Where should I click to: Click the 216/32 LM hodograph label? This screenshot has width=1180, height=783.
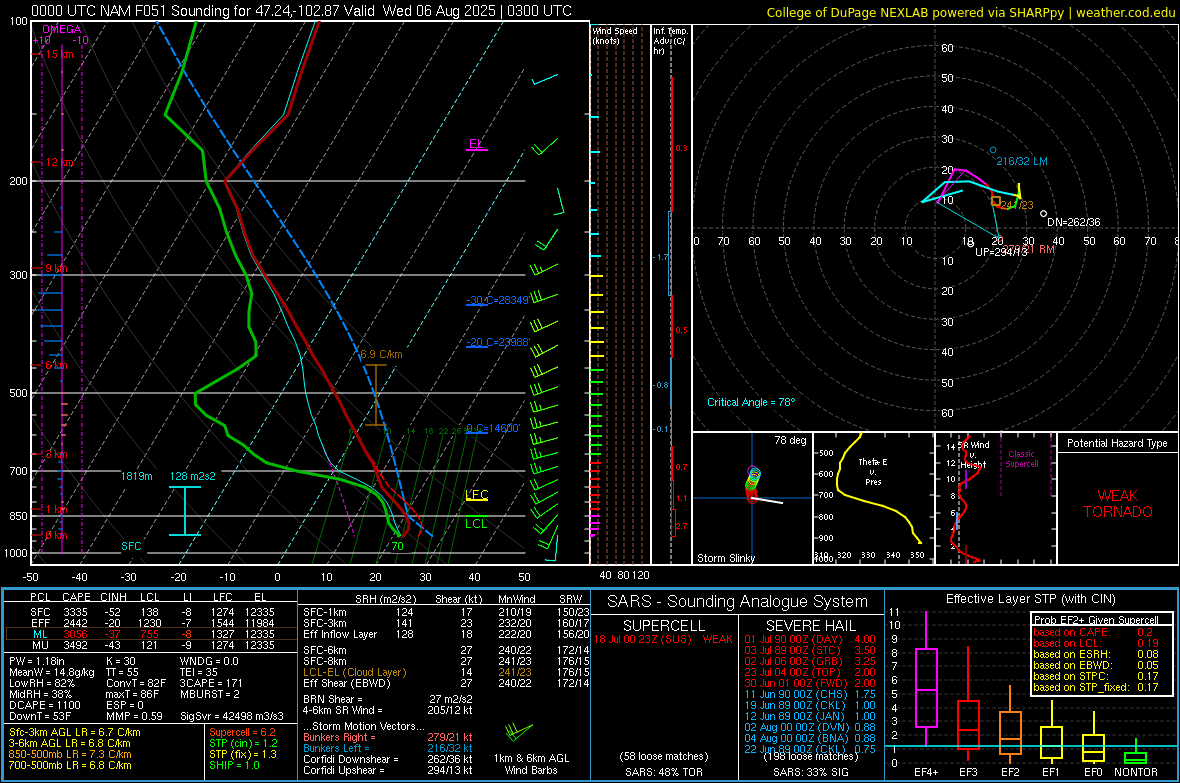pos(1022,161)
